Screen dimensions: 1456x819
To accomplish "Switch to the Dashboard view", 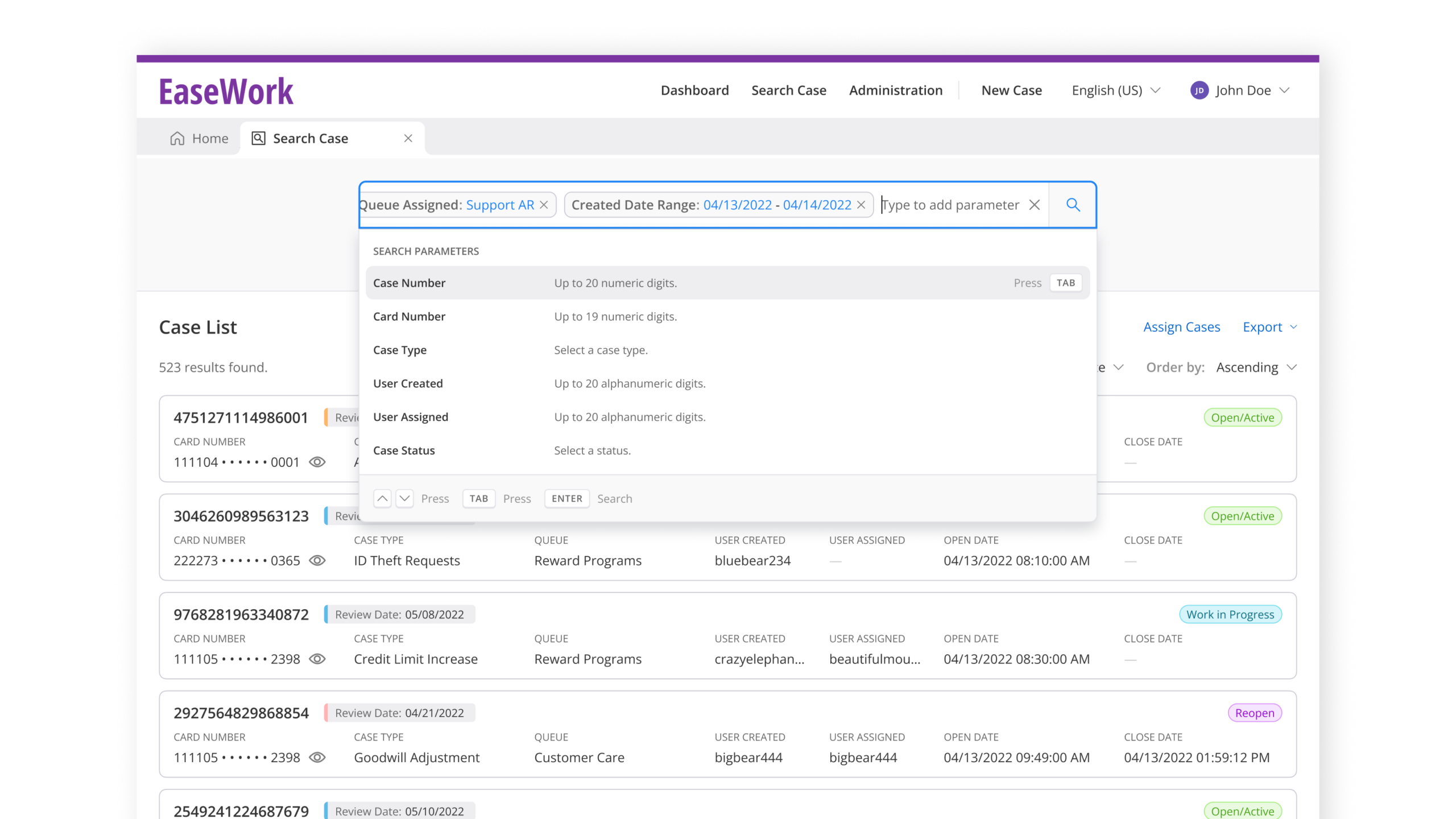I will (x=694, y=90).
